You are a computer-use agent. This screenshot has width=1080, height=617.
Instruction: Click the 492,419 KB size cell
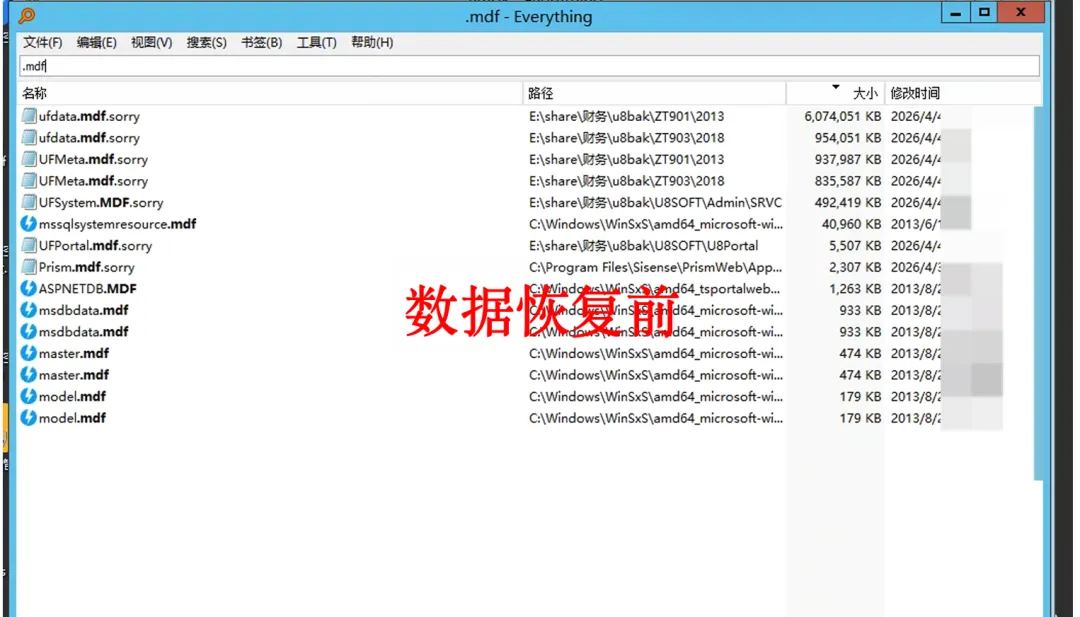click(847, 202)
